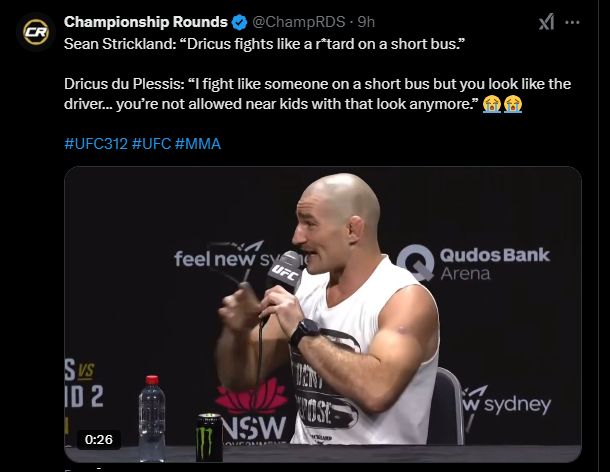Open the #UFC hashtag
This screenshot has height=472, width=610.
click(x=151, y=144)
